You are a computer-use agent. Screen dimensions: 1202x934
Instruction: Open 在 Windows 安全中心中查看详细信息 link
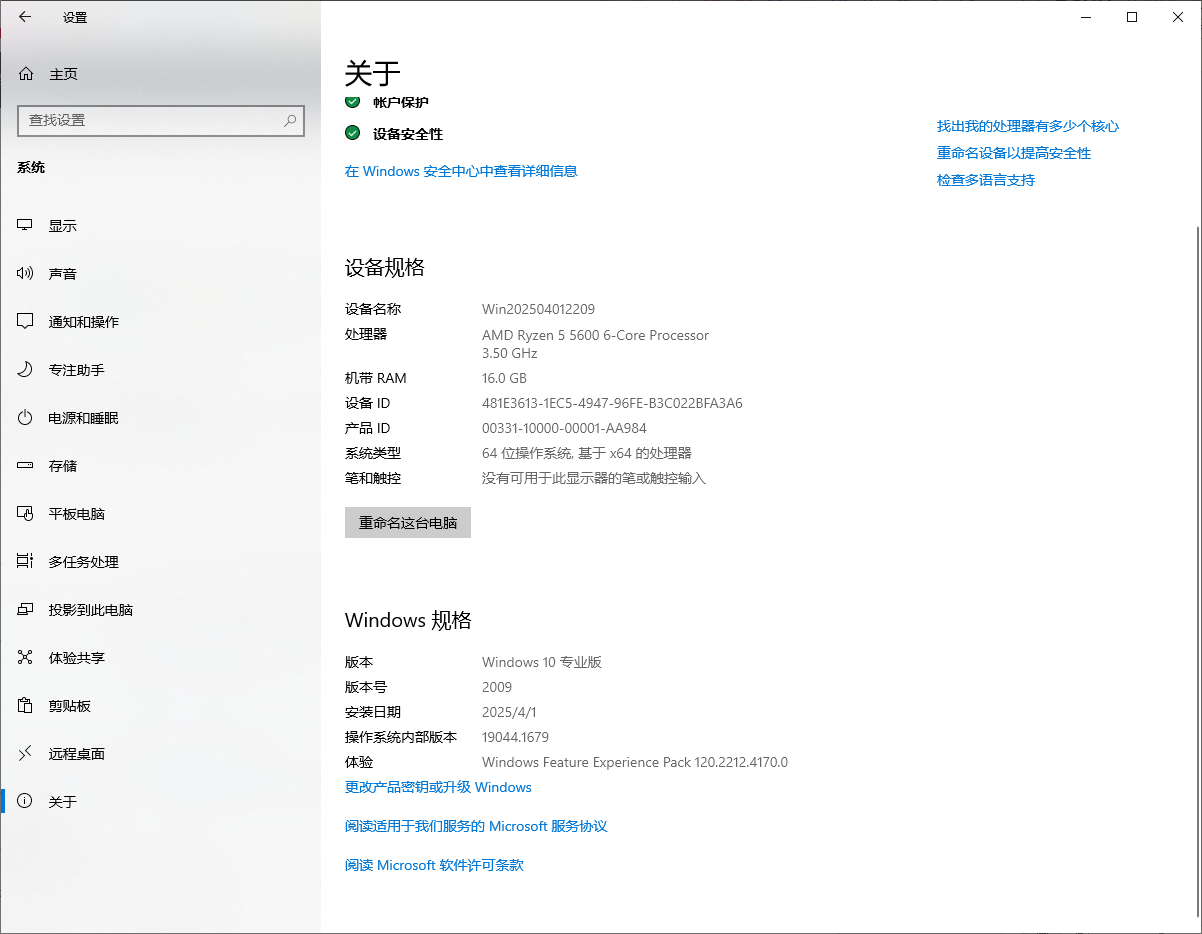point(461,171)
